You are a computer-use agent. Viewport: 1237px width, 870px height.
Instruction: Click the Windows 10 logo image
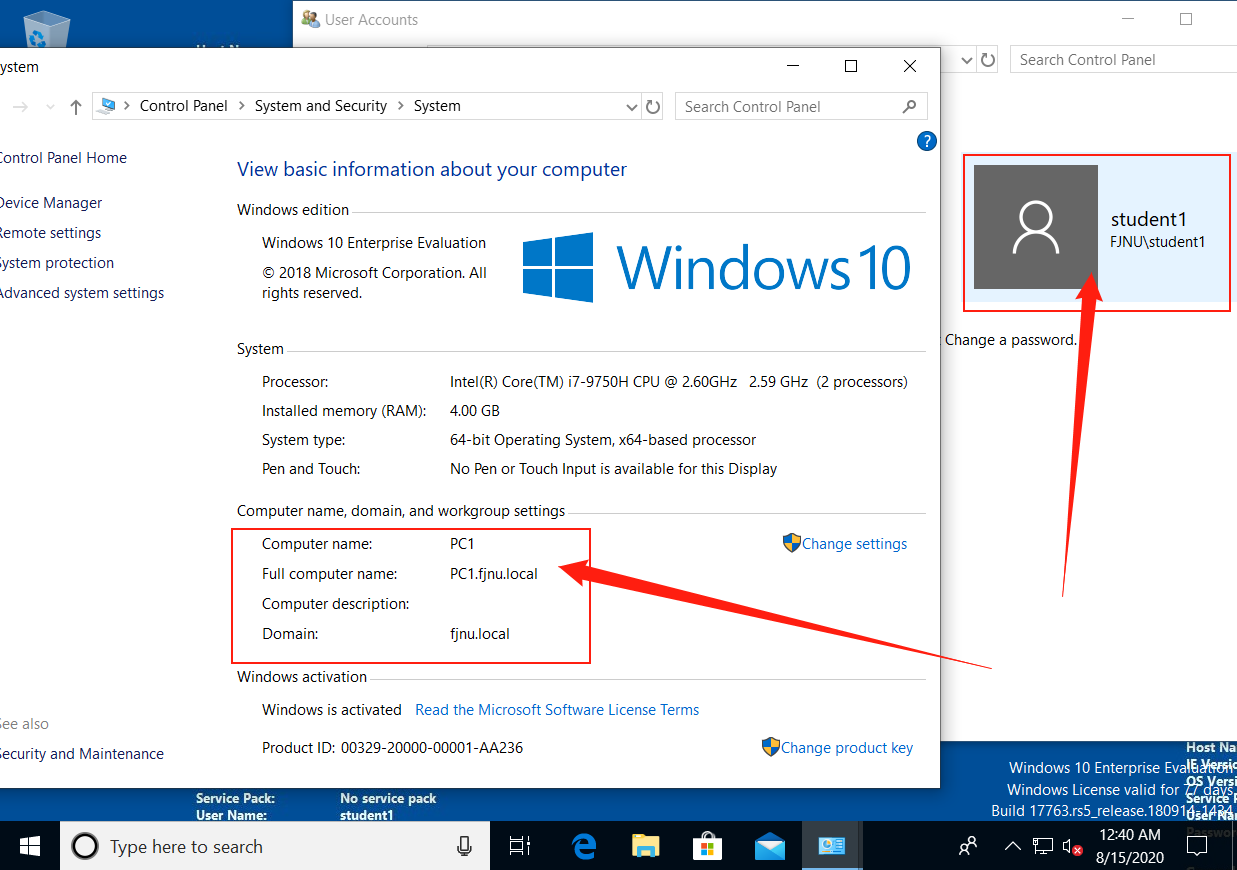coord(717,268)
